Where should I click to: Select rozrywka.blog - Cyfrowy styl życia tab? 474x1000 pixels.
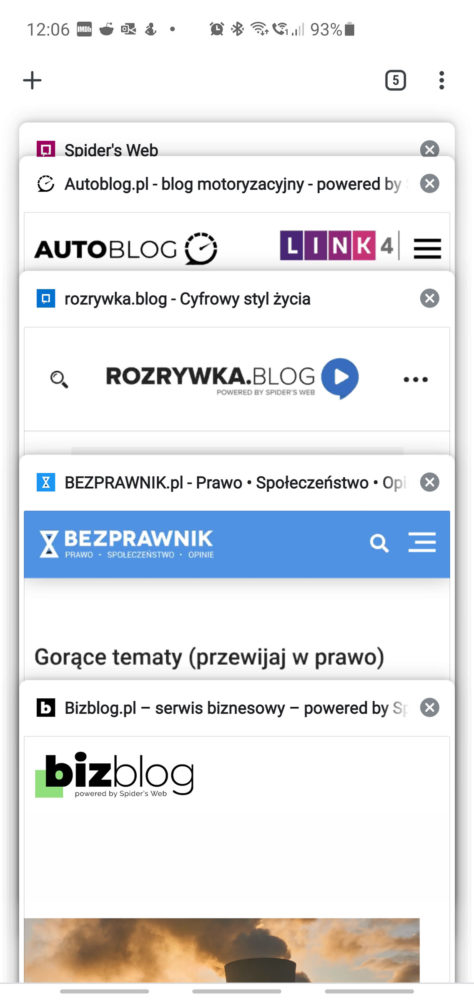[188, 299]
